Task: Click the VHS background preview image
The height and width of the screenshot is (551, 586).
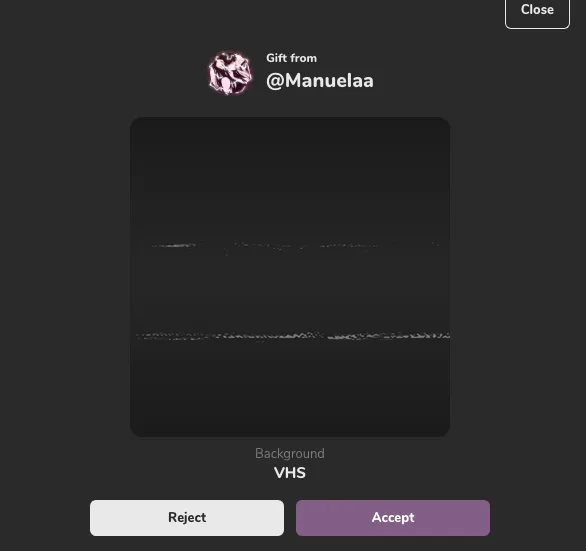Action: click(290, 277)
